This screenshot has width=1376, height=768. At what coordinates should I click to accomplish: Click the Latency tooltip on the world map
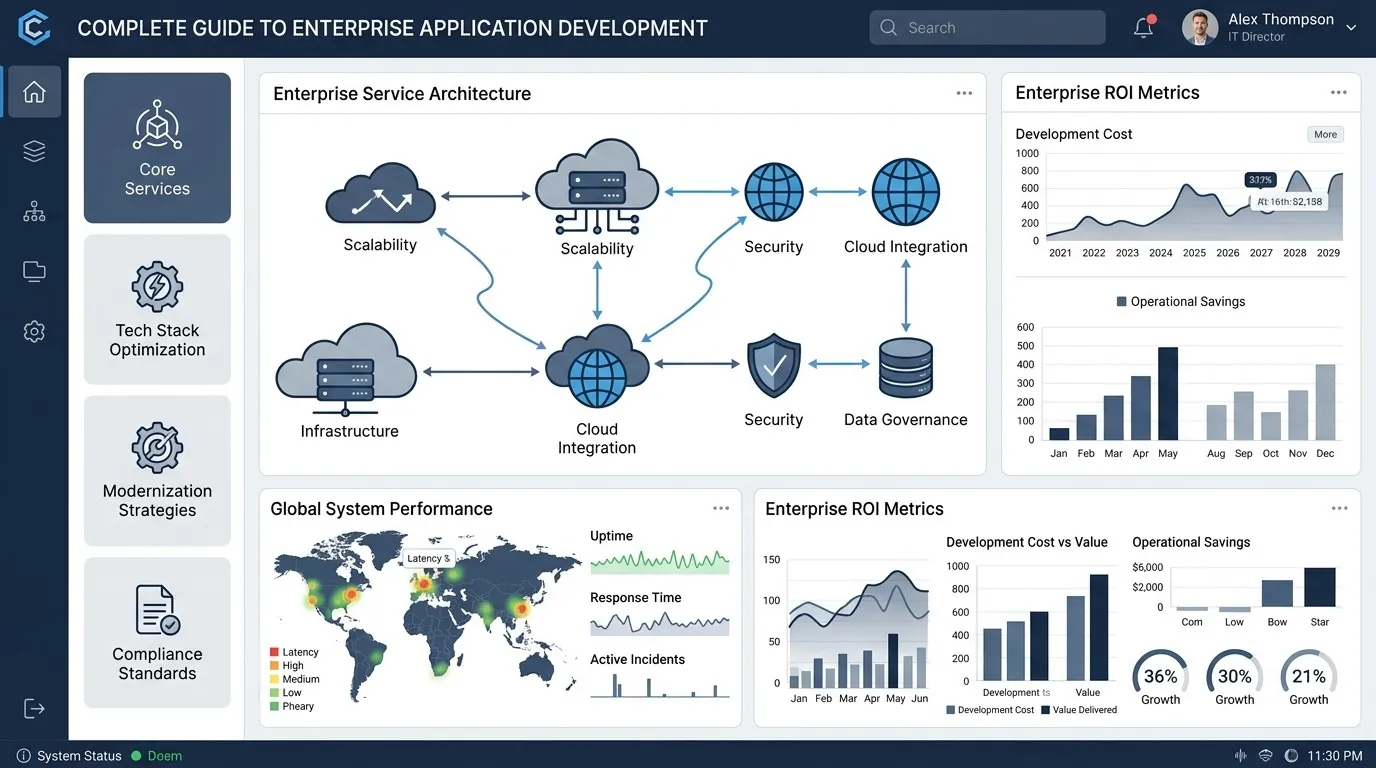pos(429,558)
